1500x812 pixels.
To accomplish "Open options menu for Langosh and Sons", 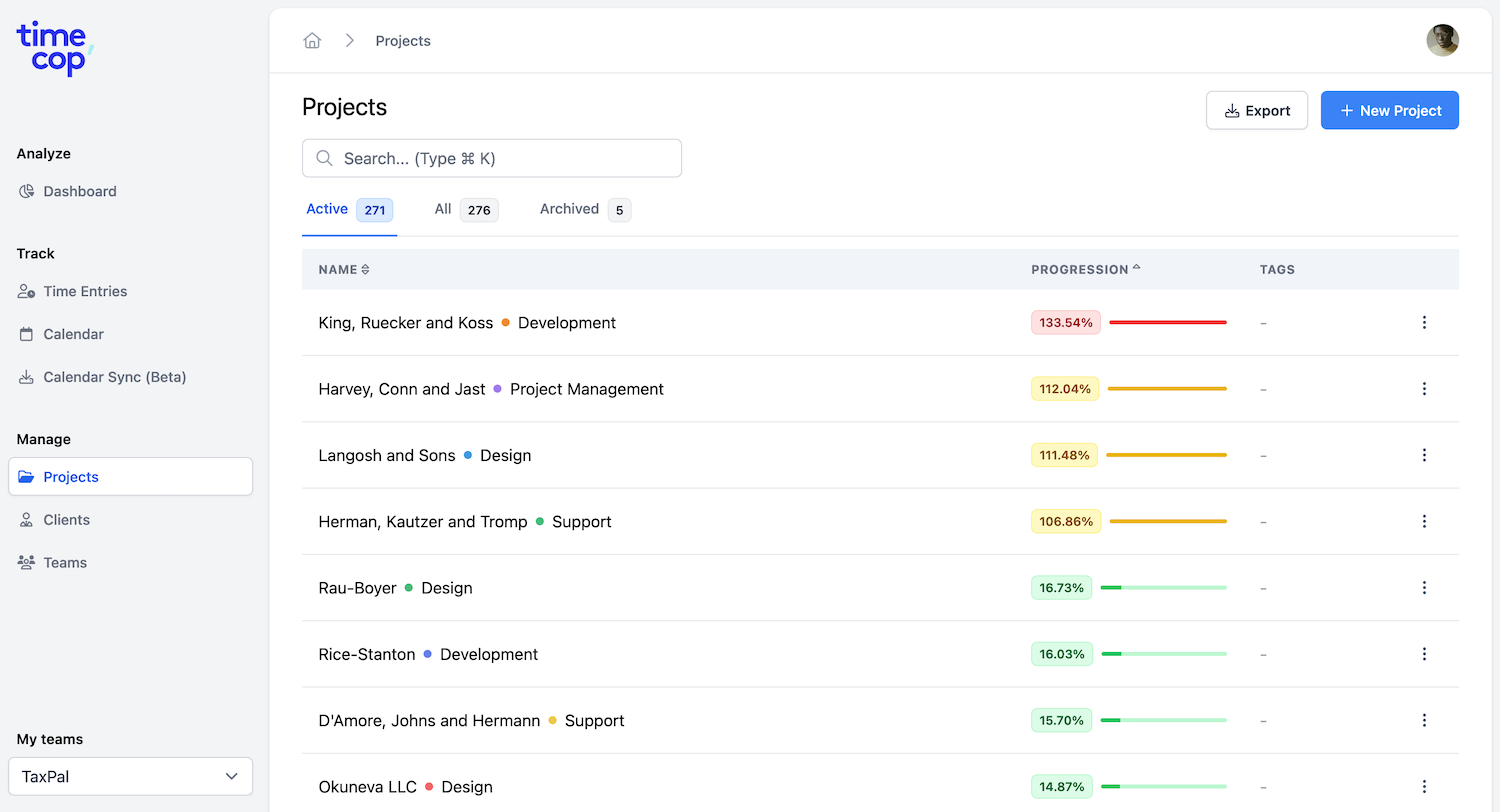I will click(1424, 455).
